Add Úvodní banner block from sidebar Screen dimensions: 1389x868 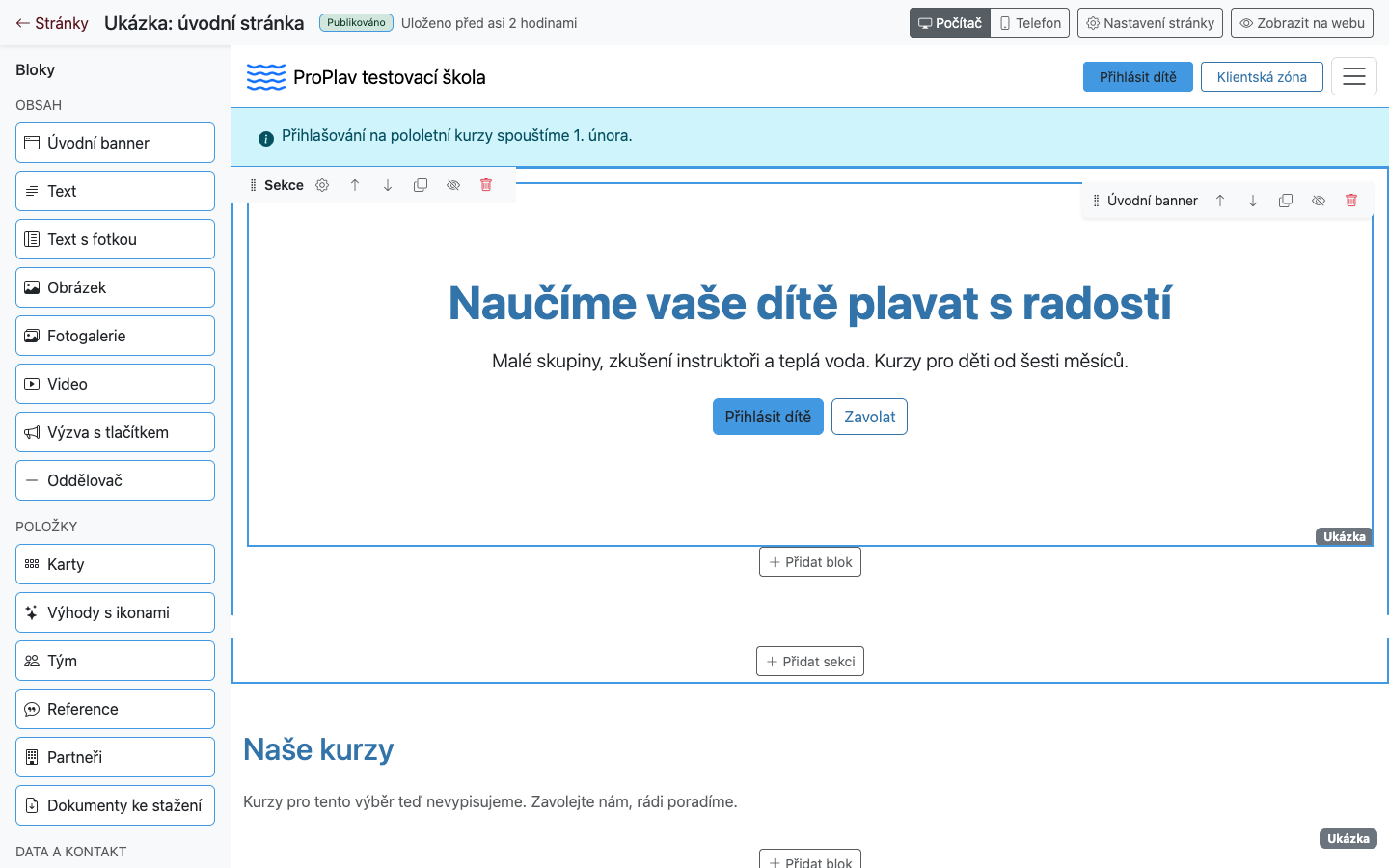[x=115, y=143]
